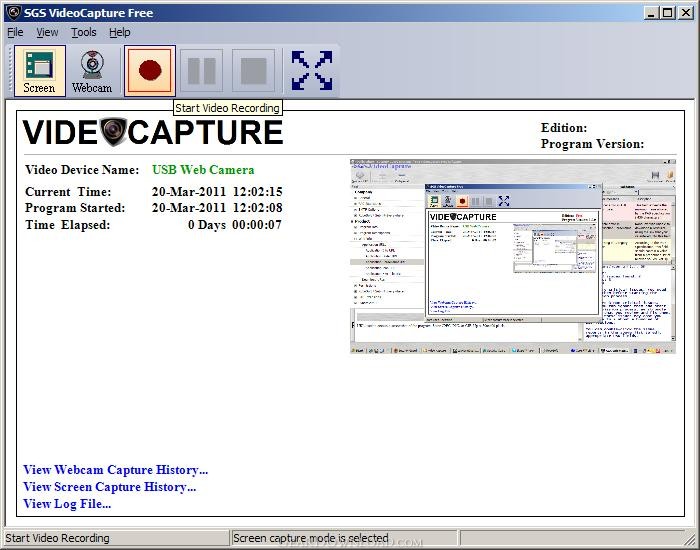Image resolution: width=700 pixels, height=550 pixels.
Task: Open the Tools menu
Action: 83,32
